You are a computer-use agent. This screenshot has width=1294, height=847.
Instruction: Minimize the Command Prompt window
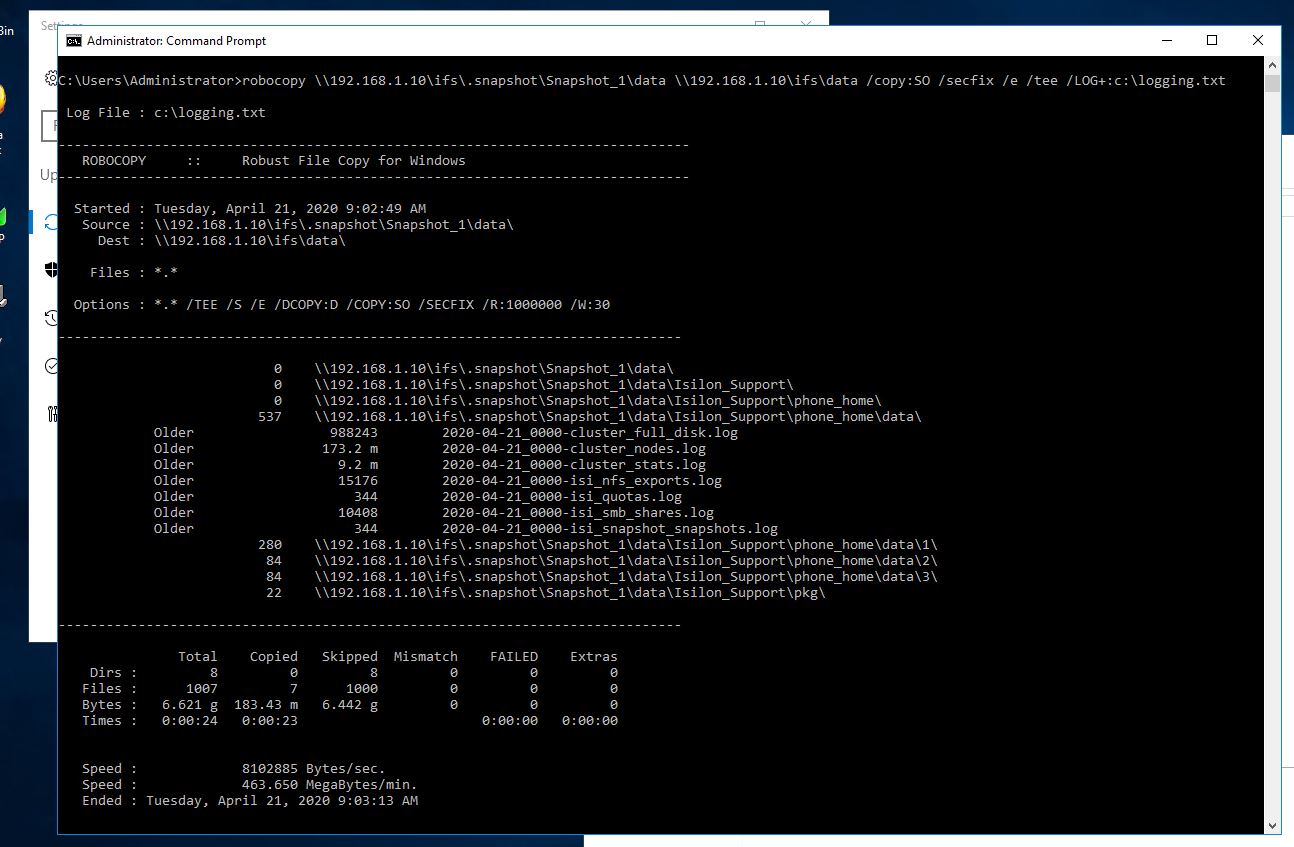(1166, 41)
